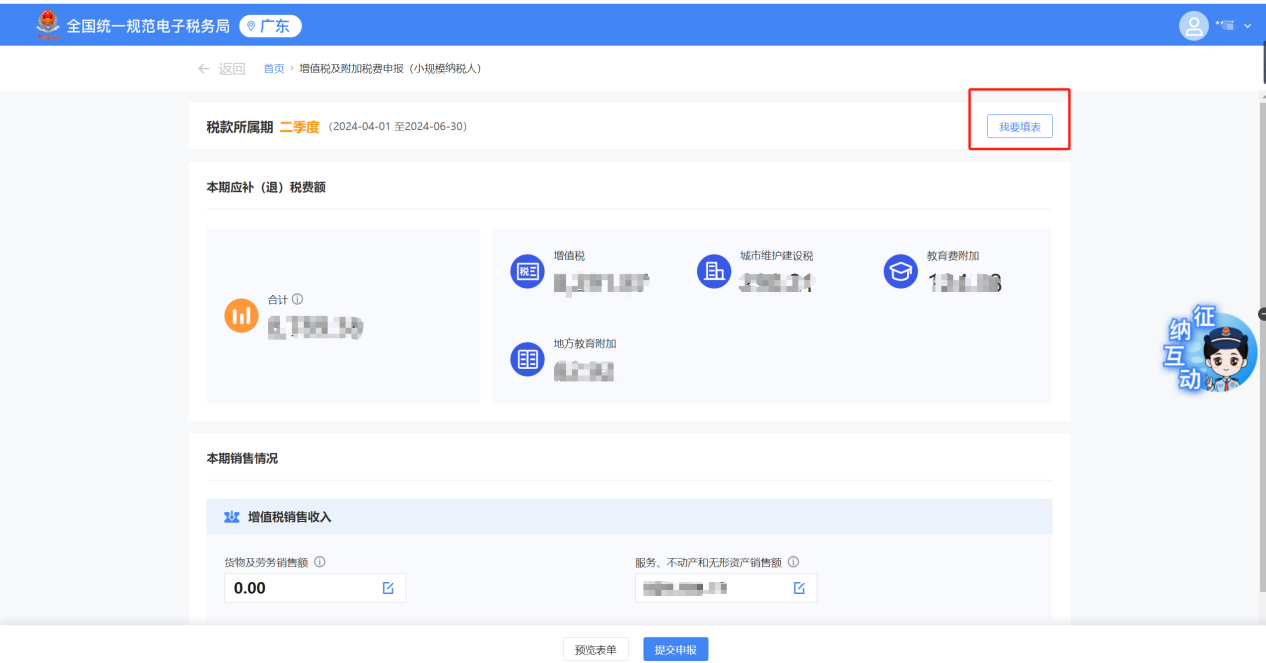Expand the account menu chevron

1247,26
